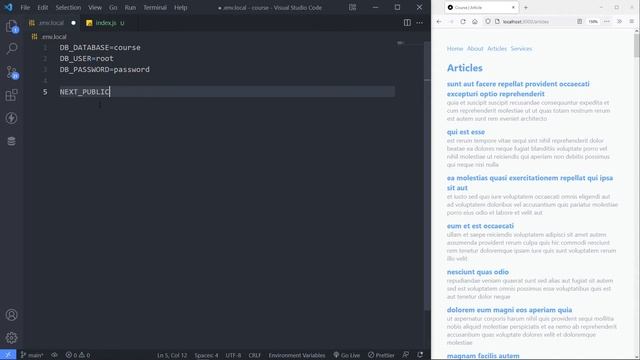Switch to the .env.local editor tab
The width and height of the screenshot is (640, 360).
point(52,23)
